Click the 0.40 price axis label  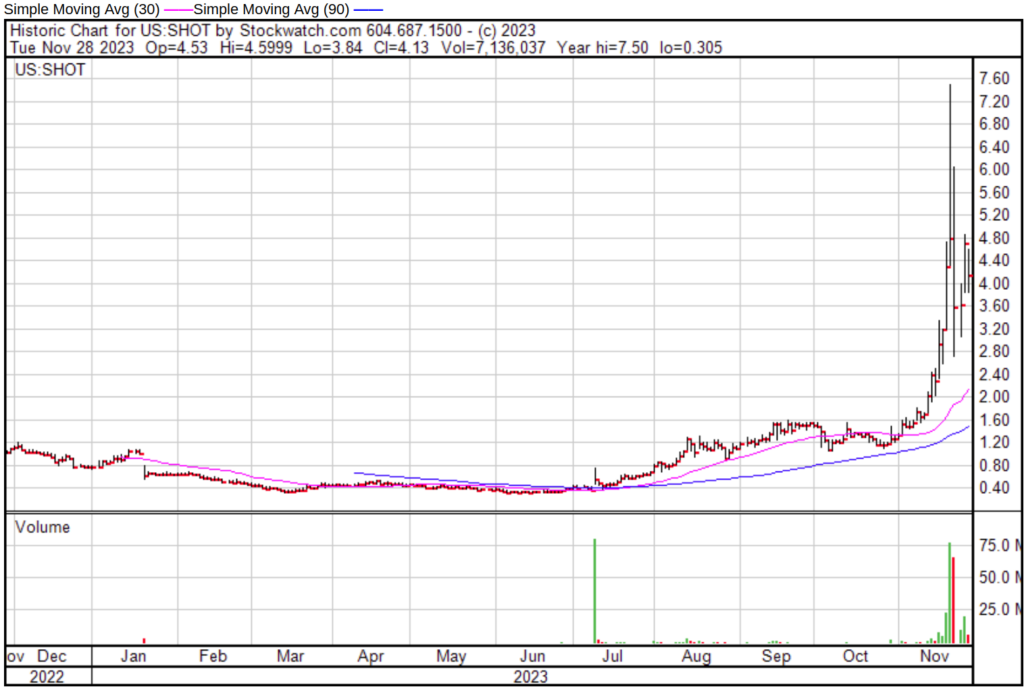click(x=996, y=488)
